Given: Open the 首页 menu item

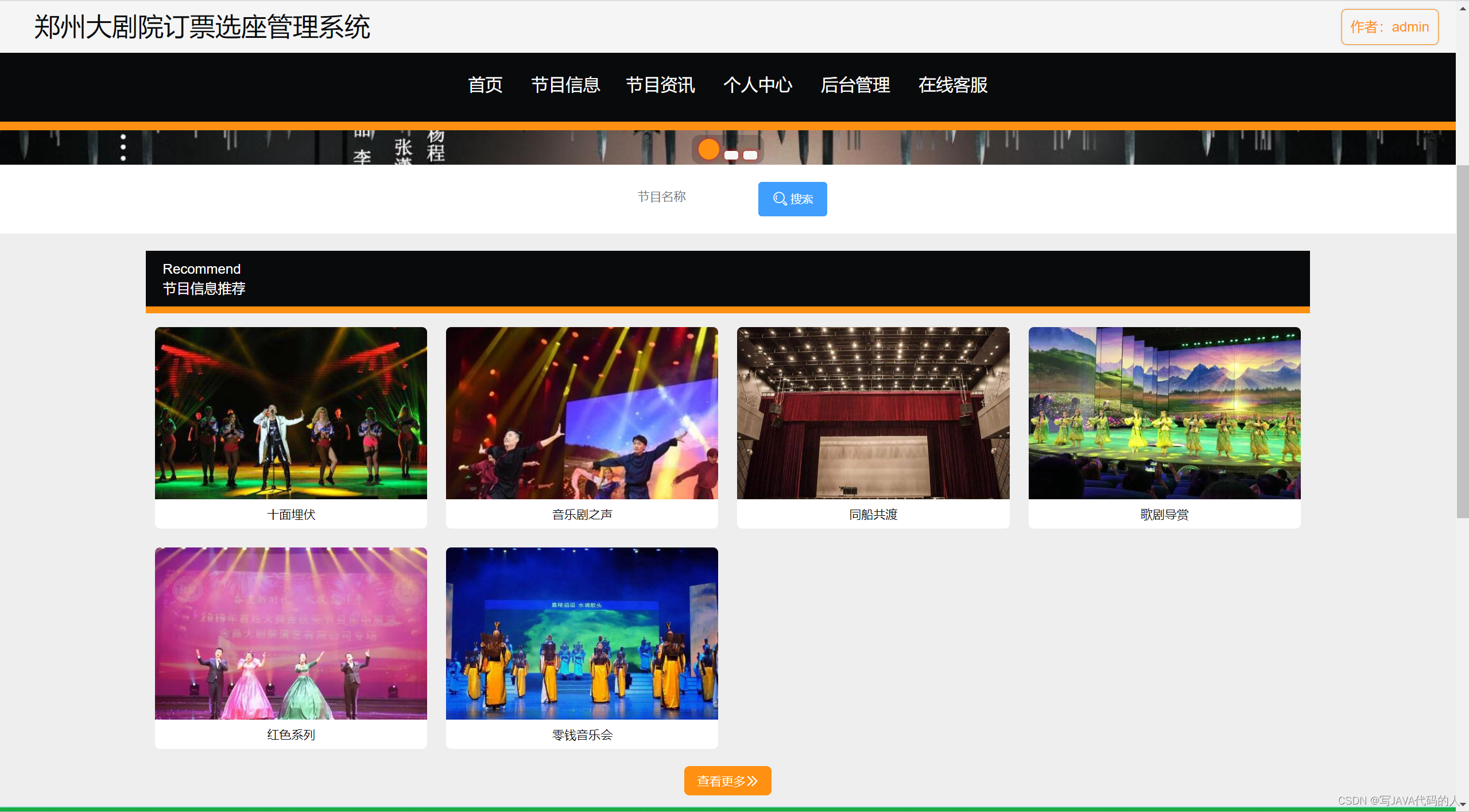Looking at the screenshot, I should (x=485, y=85).
